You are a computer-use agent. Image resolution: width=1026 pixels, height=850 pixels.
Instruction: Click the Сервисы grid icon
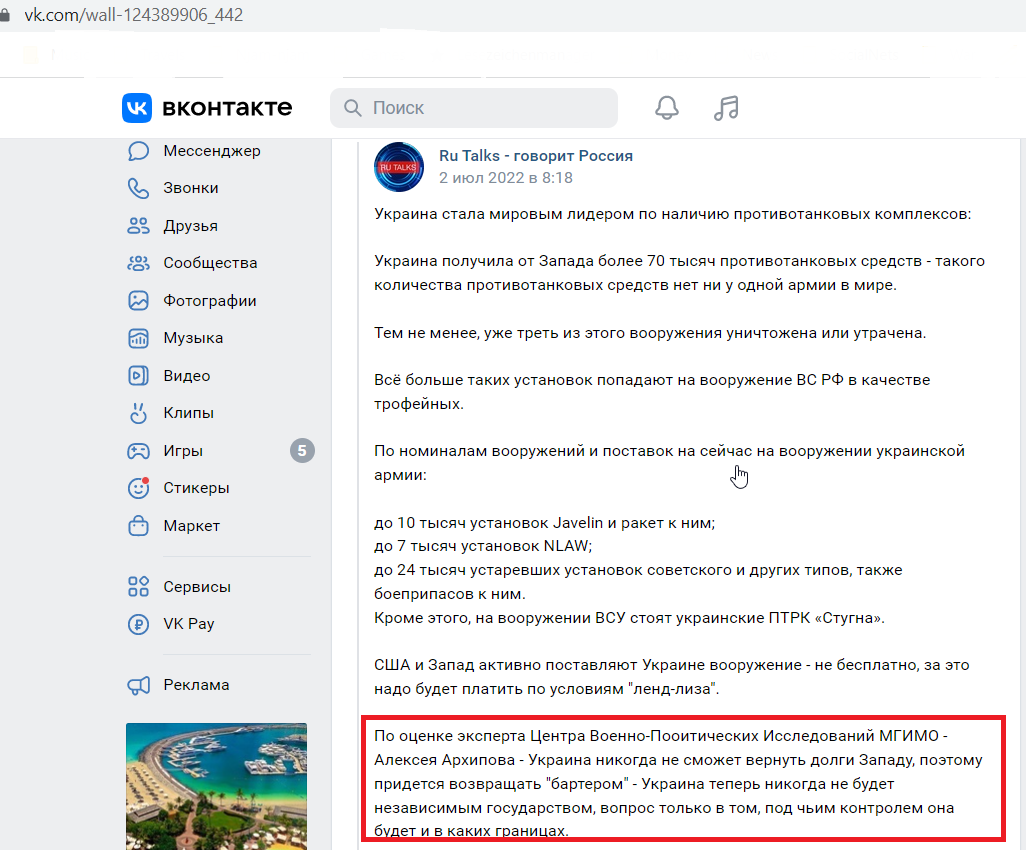pyautogui.click(x=138, y=586)
